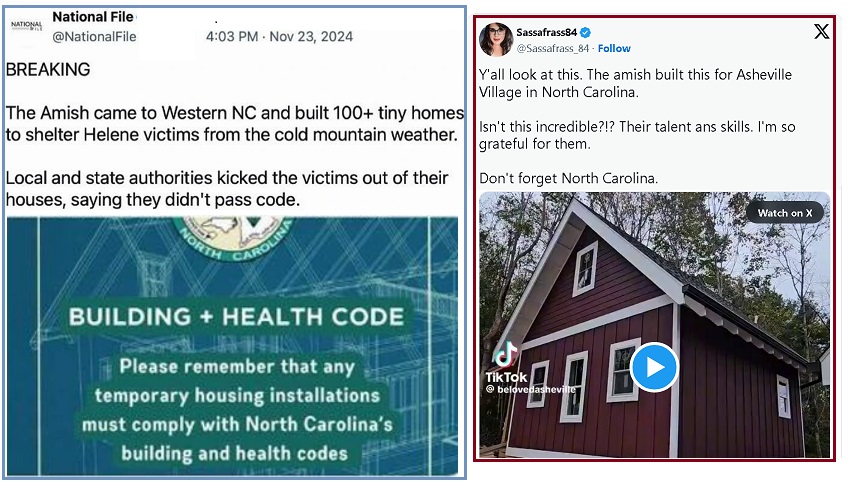The height and width of the screenshot is (488, 856).
Task: Click the @belovedasheville TikTok watermark
Action: (x=531, y=389)
